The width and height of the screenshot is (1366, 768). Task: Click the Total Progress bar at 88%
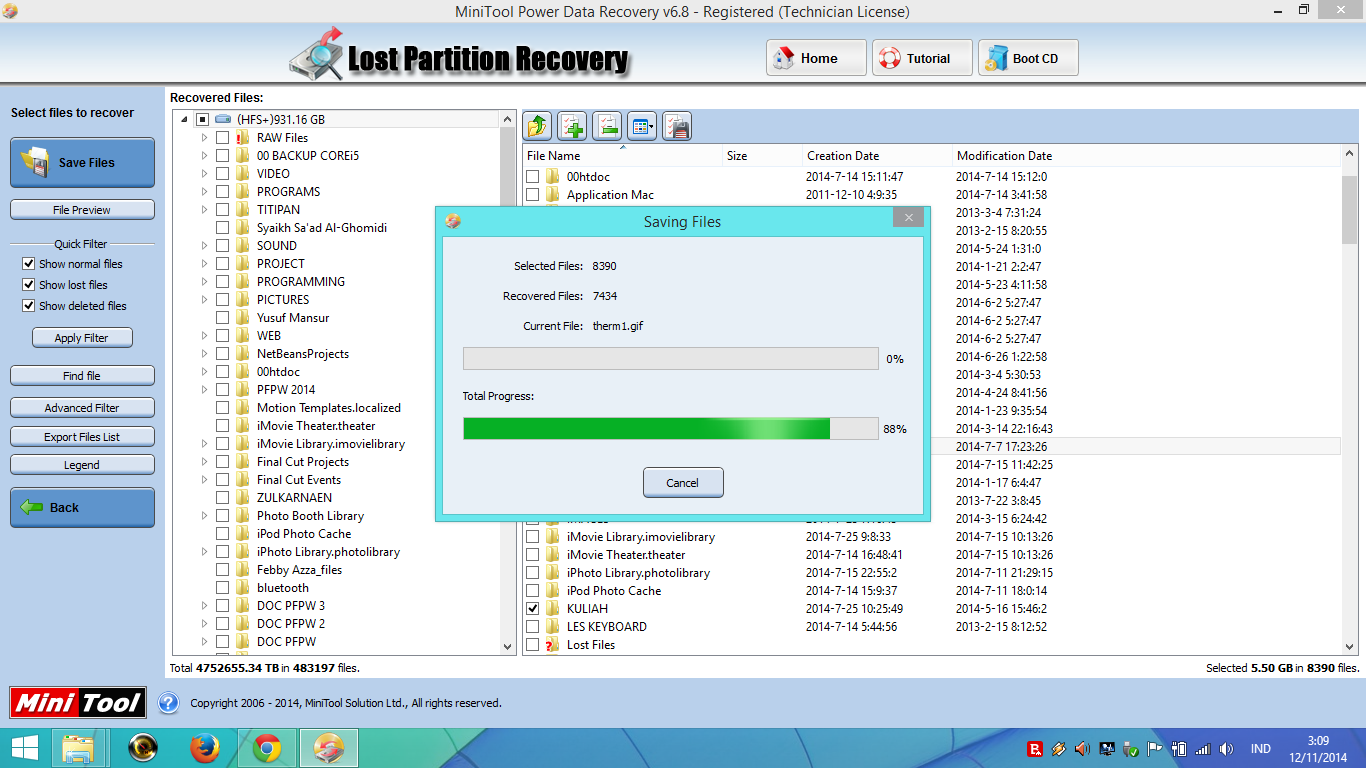tap(671, 429)
